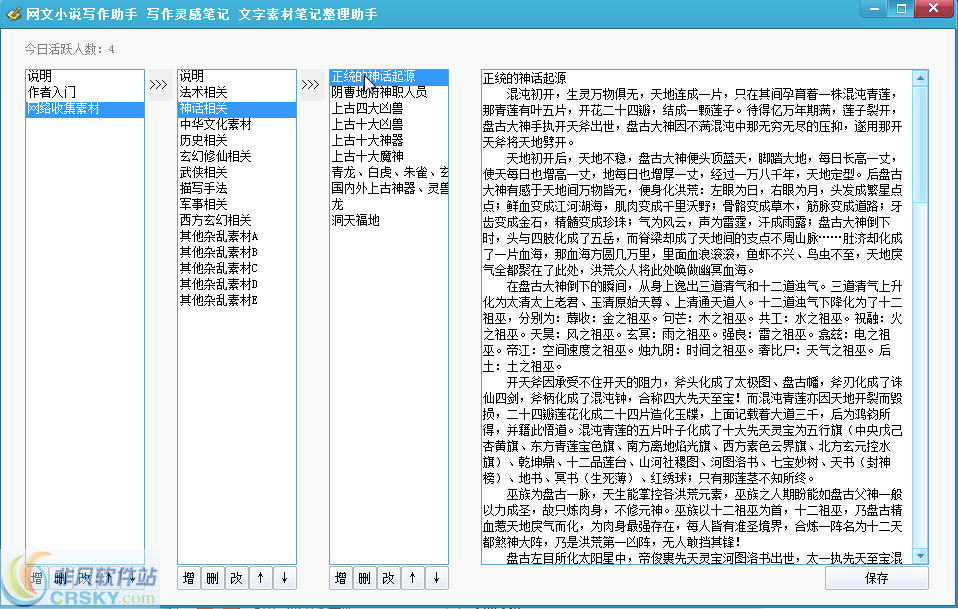Click the pencil app icon in the title bar
The image size is (958, 609).
13,9
